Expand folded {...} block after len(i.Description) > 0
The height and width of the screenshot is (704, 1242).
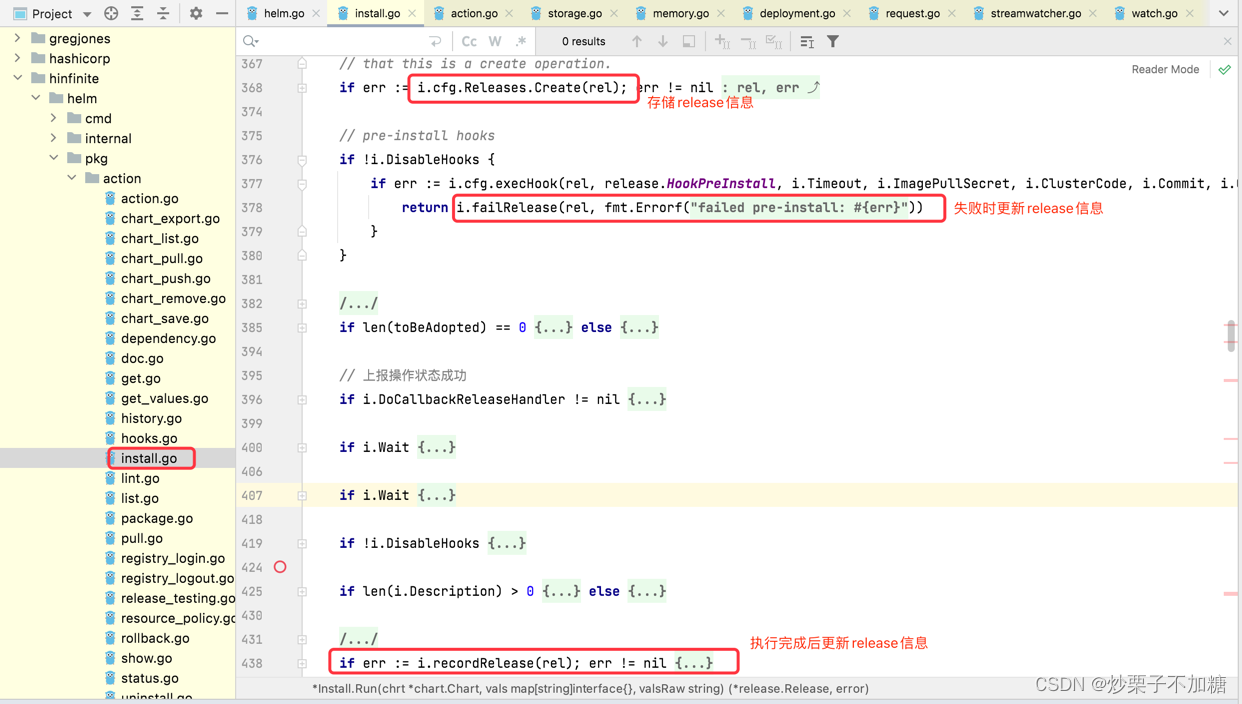click(561, 592)
